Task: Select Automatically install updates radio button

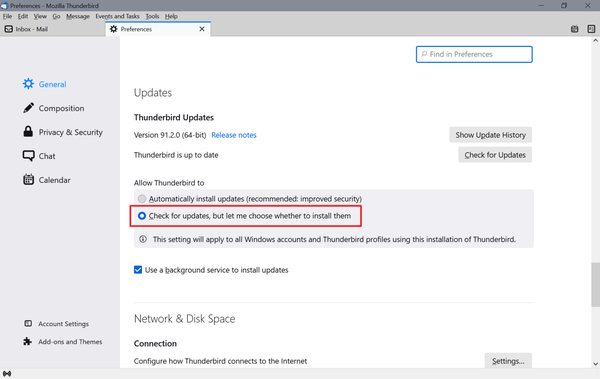Action: coord(142,199)
